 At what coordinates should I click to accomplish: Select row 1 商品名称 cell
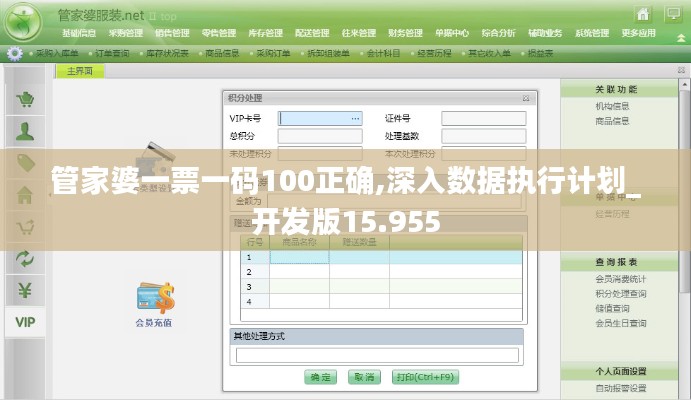299,257
